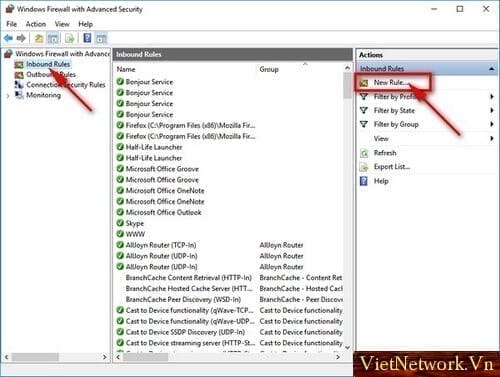Open the File menu
Screen dimensions: 500x377
click(x=12, y=24)
